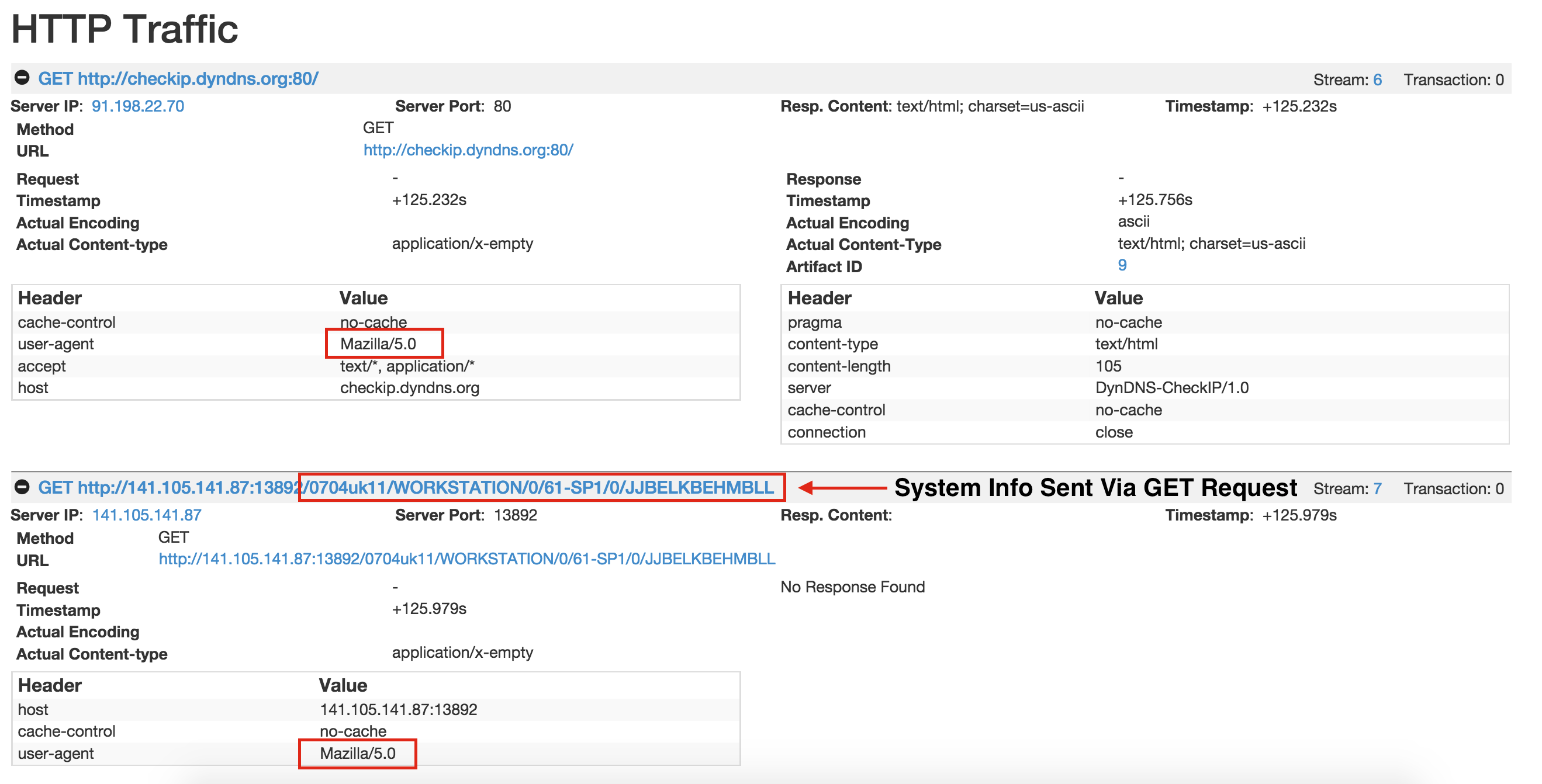Click server IP 91.198.22.70 link
1542x784 pixels.
coord(138,106)
